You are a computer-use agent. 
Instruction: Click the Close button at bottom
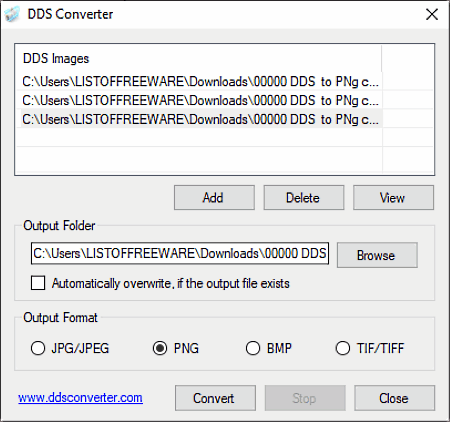point(394,398)
